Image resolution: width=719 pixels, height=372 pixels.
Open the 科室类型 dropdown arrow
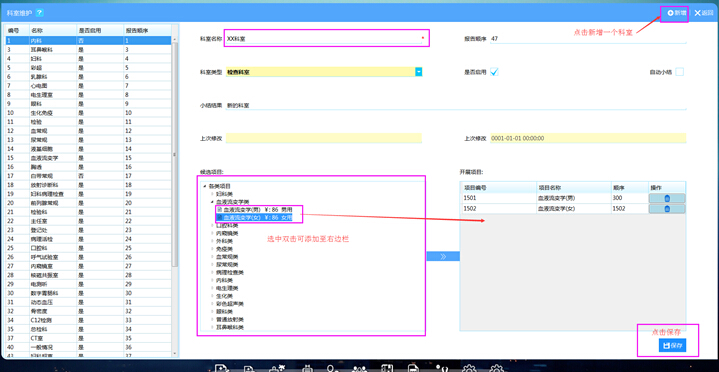(x=418, y=72)
